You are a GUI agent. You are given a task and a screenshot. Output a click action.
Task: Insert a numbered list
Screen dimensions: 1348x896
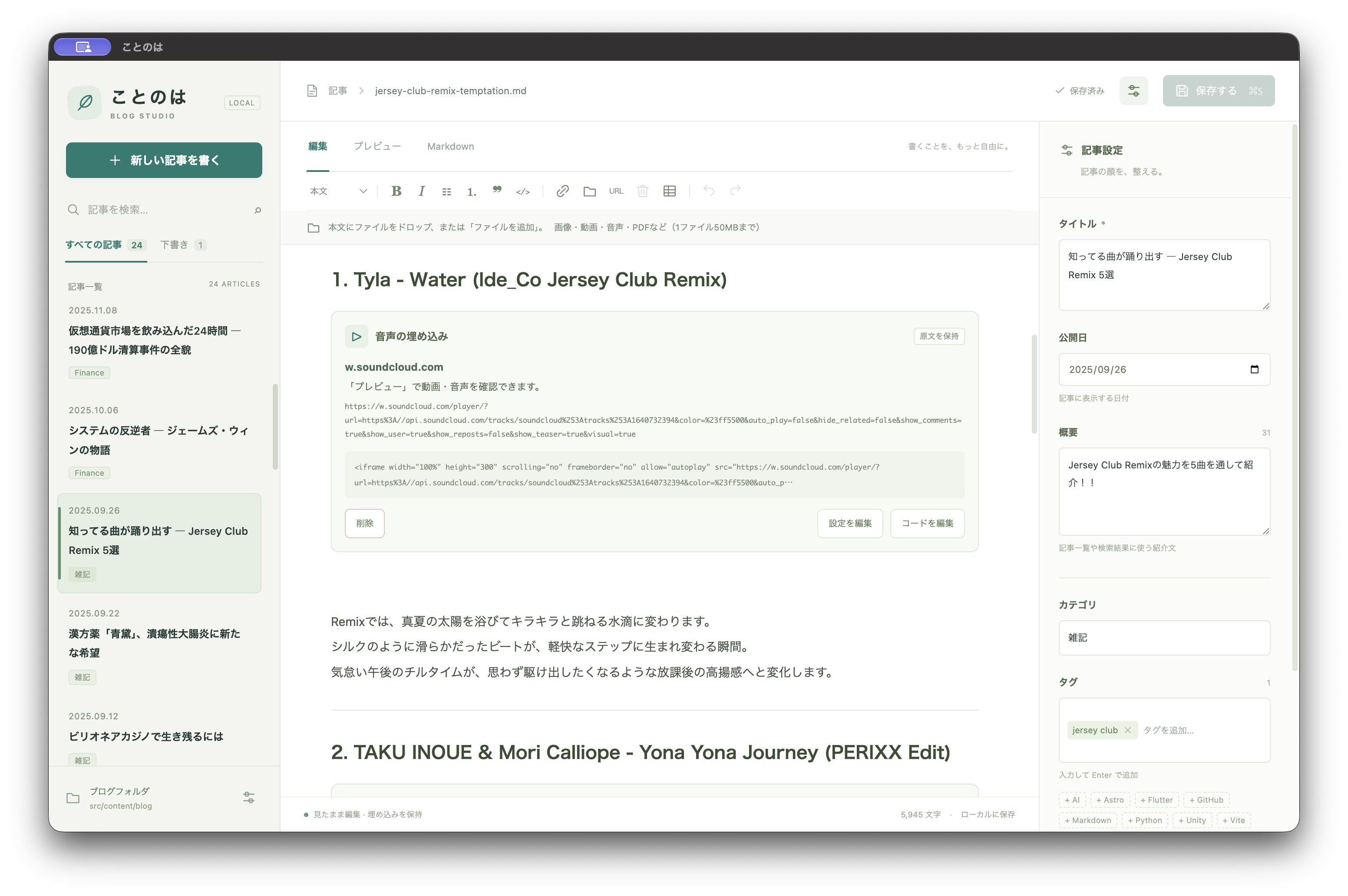(472, 191)
